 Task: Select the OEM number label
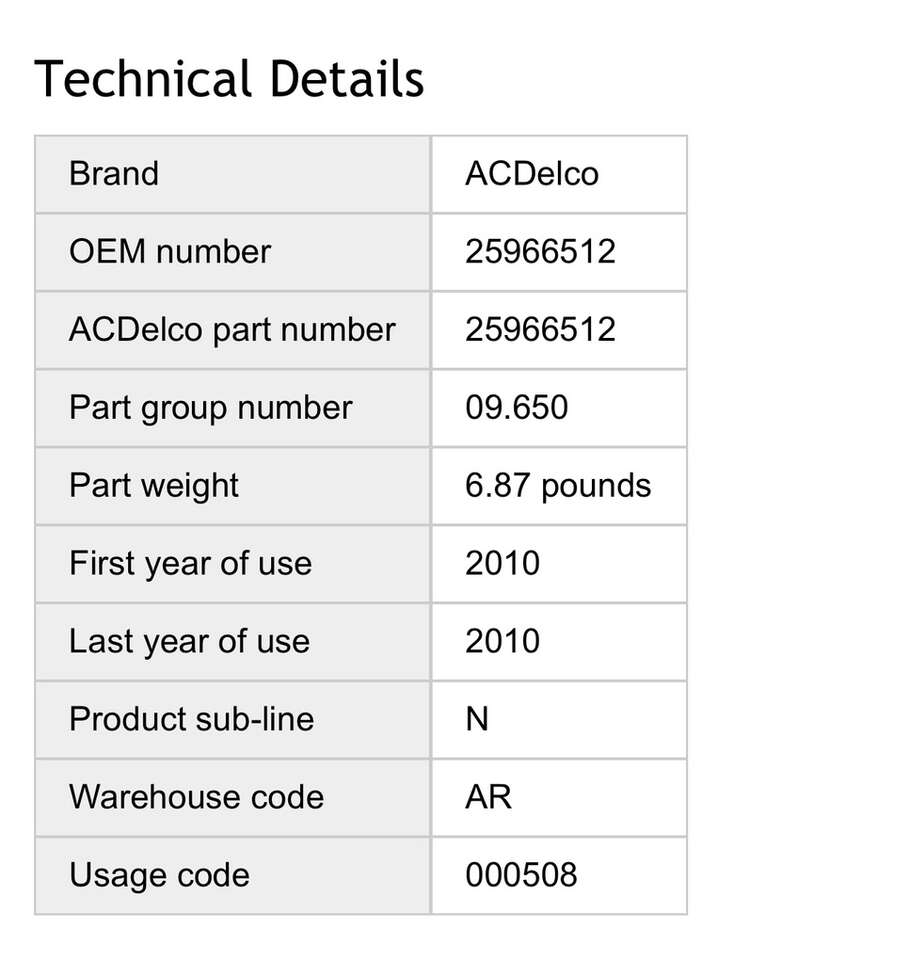coord(170,252)
